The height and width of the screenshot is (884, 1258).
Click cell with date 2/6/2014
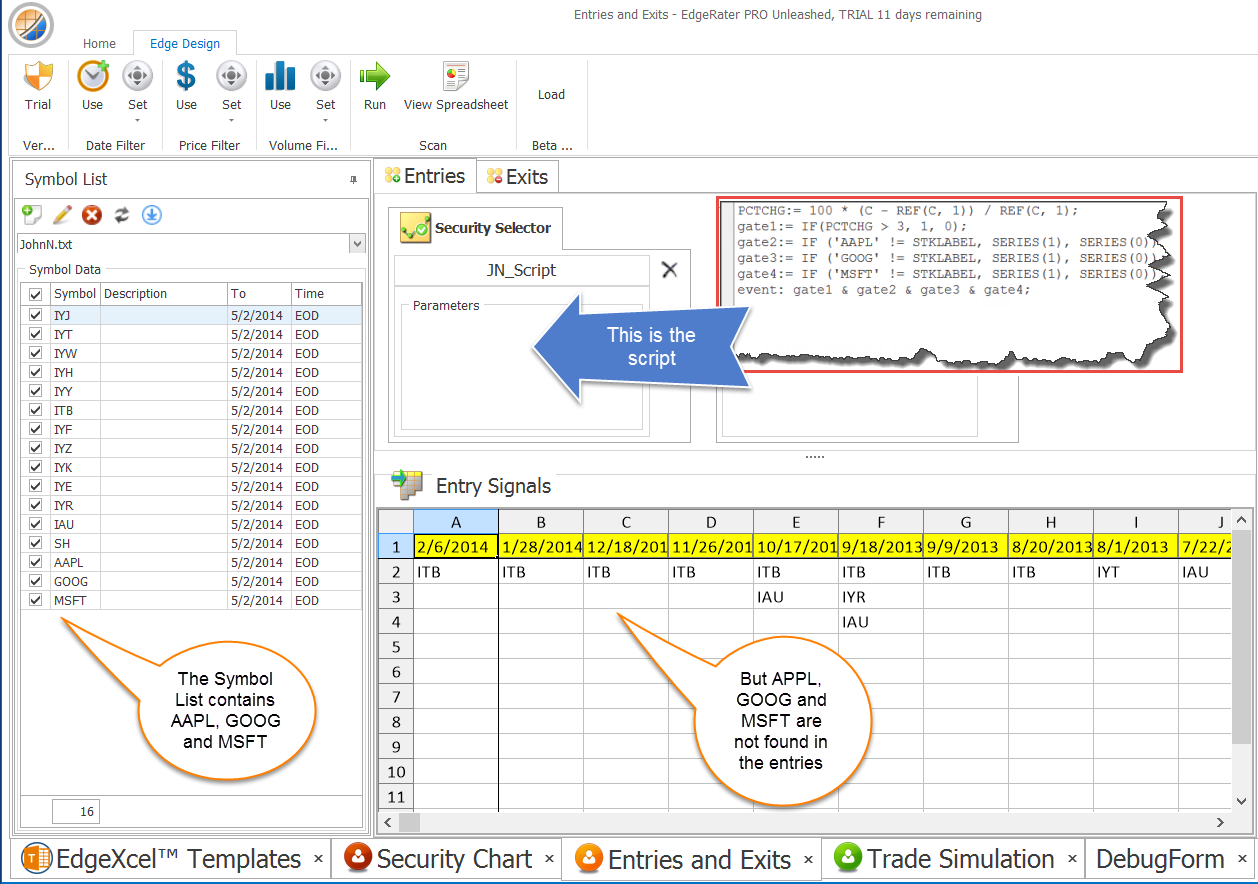456,547
